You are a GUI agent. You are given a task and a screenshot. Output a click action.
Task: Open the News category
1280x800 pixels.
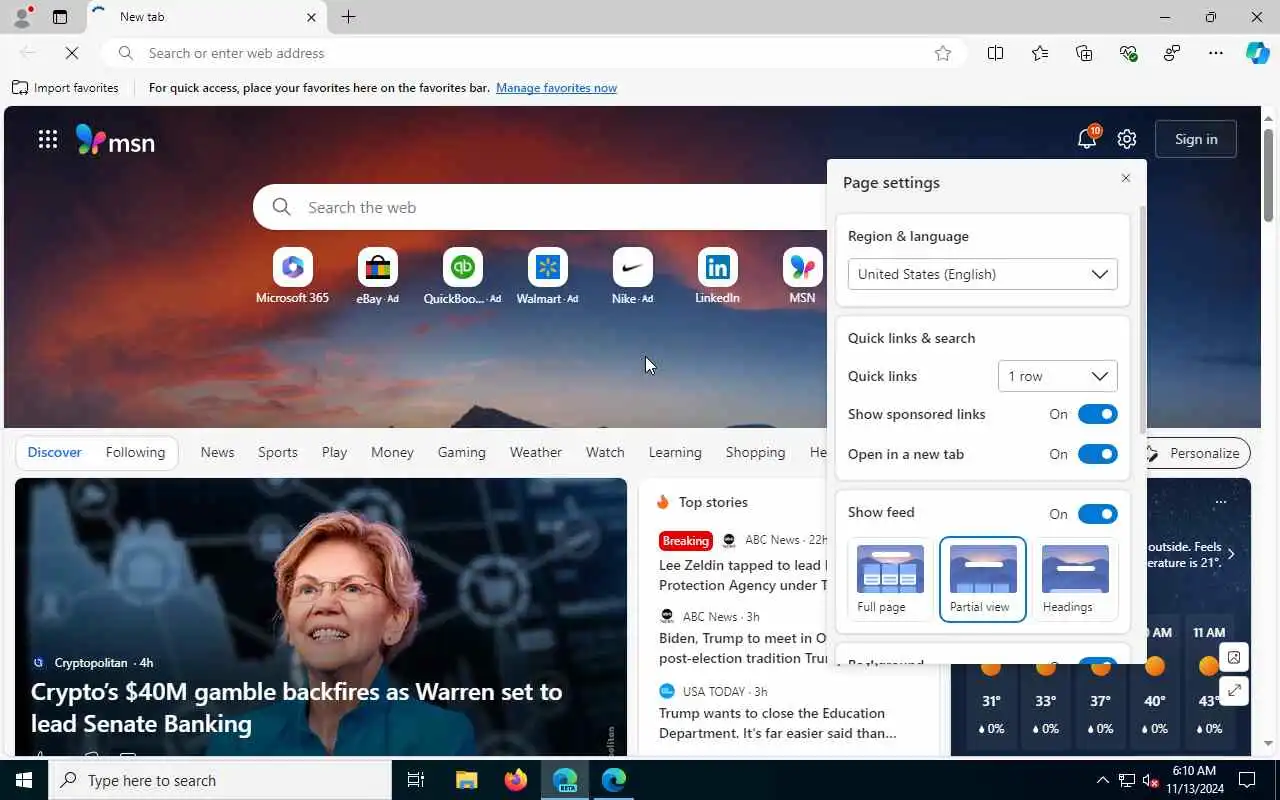[x=217, y=452]
